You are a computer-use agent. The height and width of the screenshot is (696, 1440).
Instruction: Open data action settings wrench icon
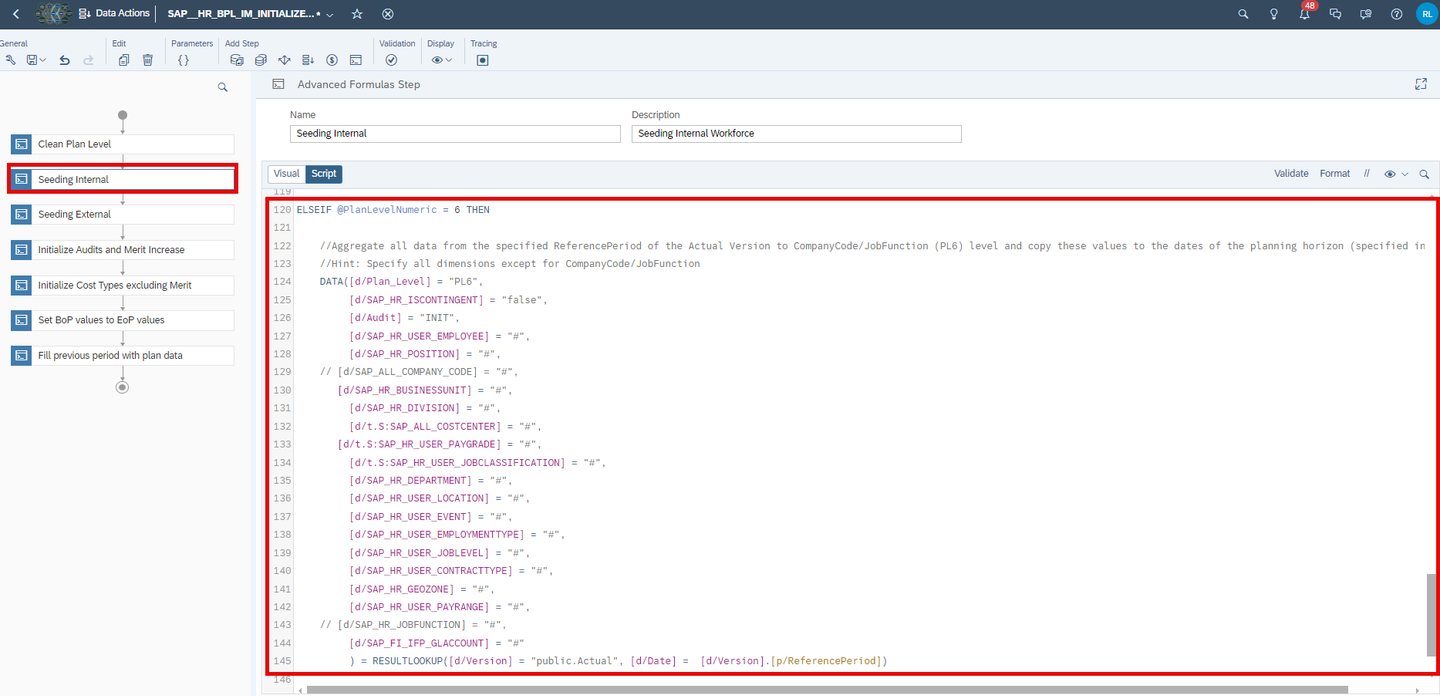tap(10, 60)
